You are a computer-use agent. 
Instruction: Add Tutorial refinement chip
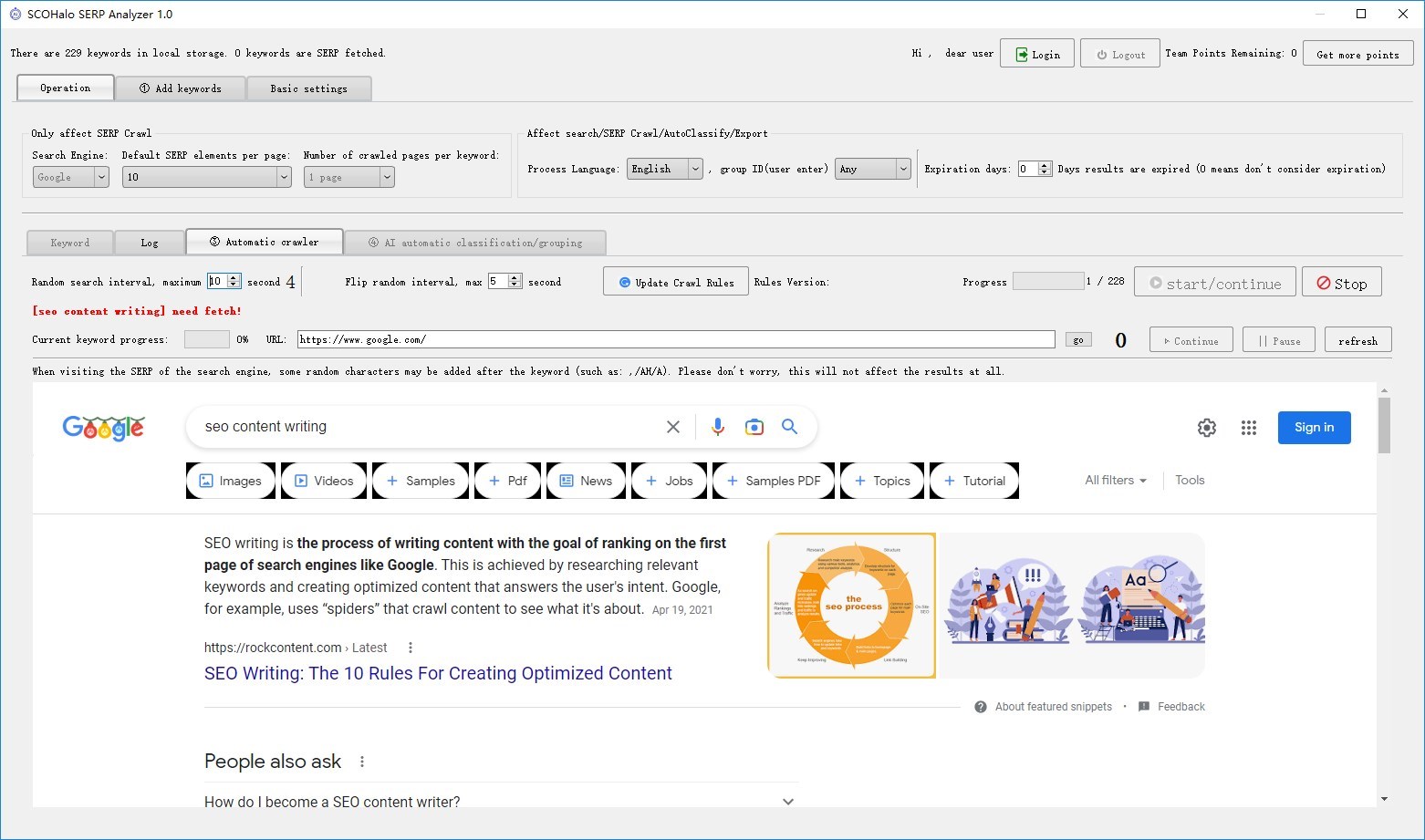point(974,481)
